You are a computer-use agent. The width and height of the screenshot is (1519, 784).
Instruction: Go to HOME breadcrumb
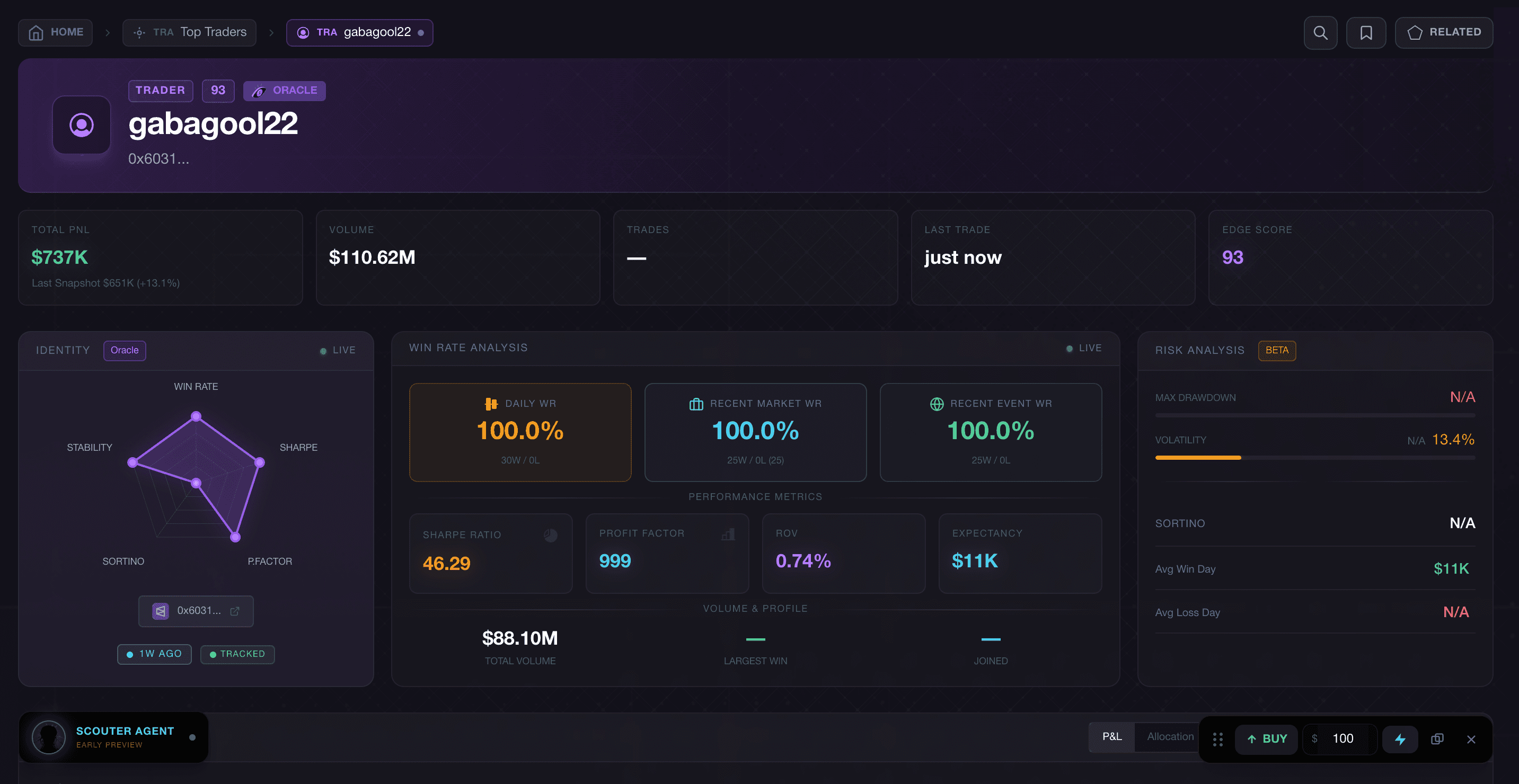point(56,32)
